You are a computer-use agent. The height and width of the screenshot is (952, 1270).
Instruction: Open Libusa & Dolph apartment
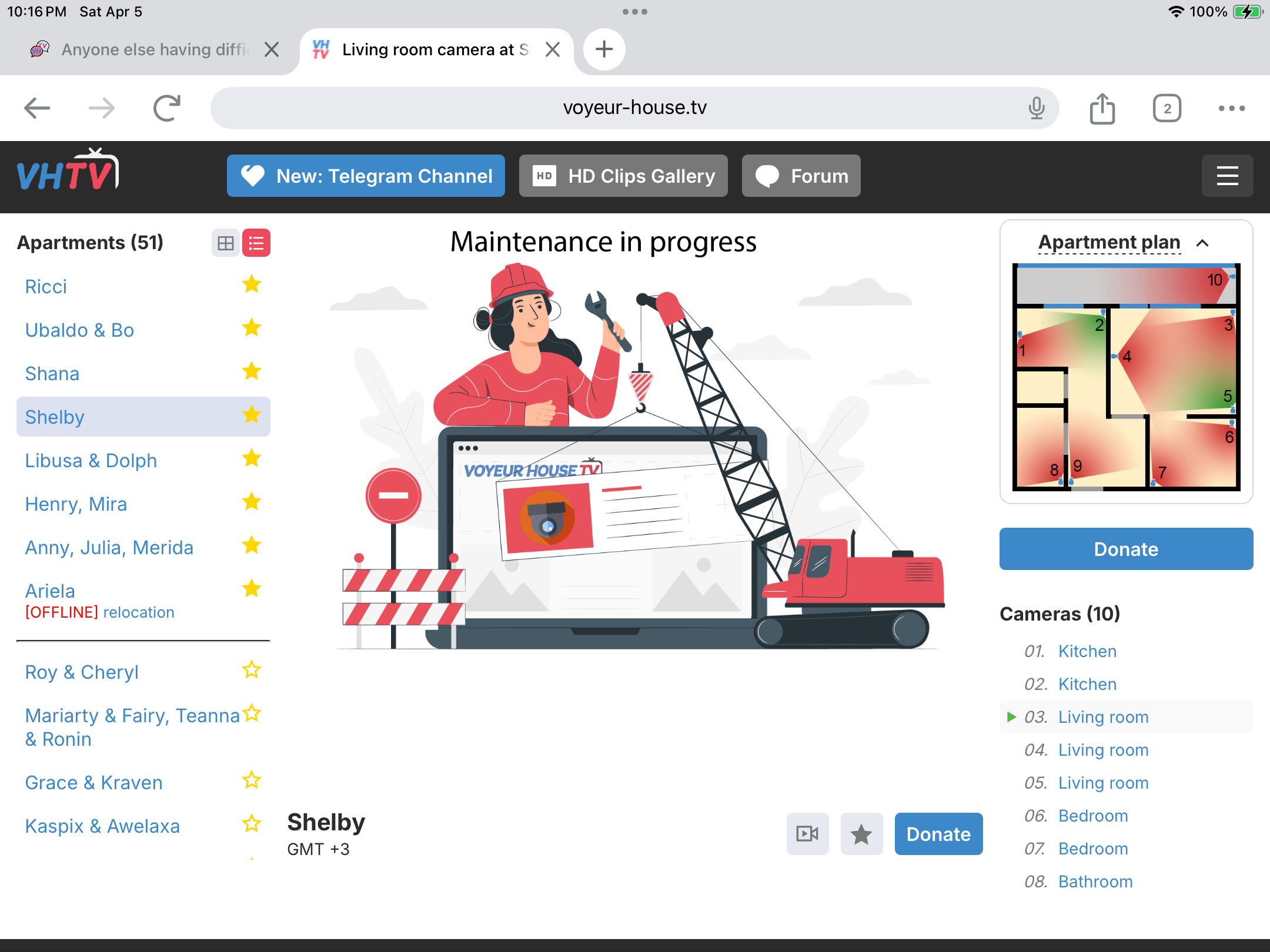91,461
